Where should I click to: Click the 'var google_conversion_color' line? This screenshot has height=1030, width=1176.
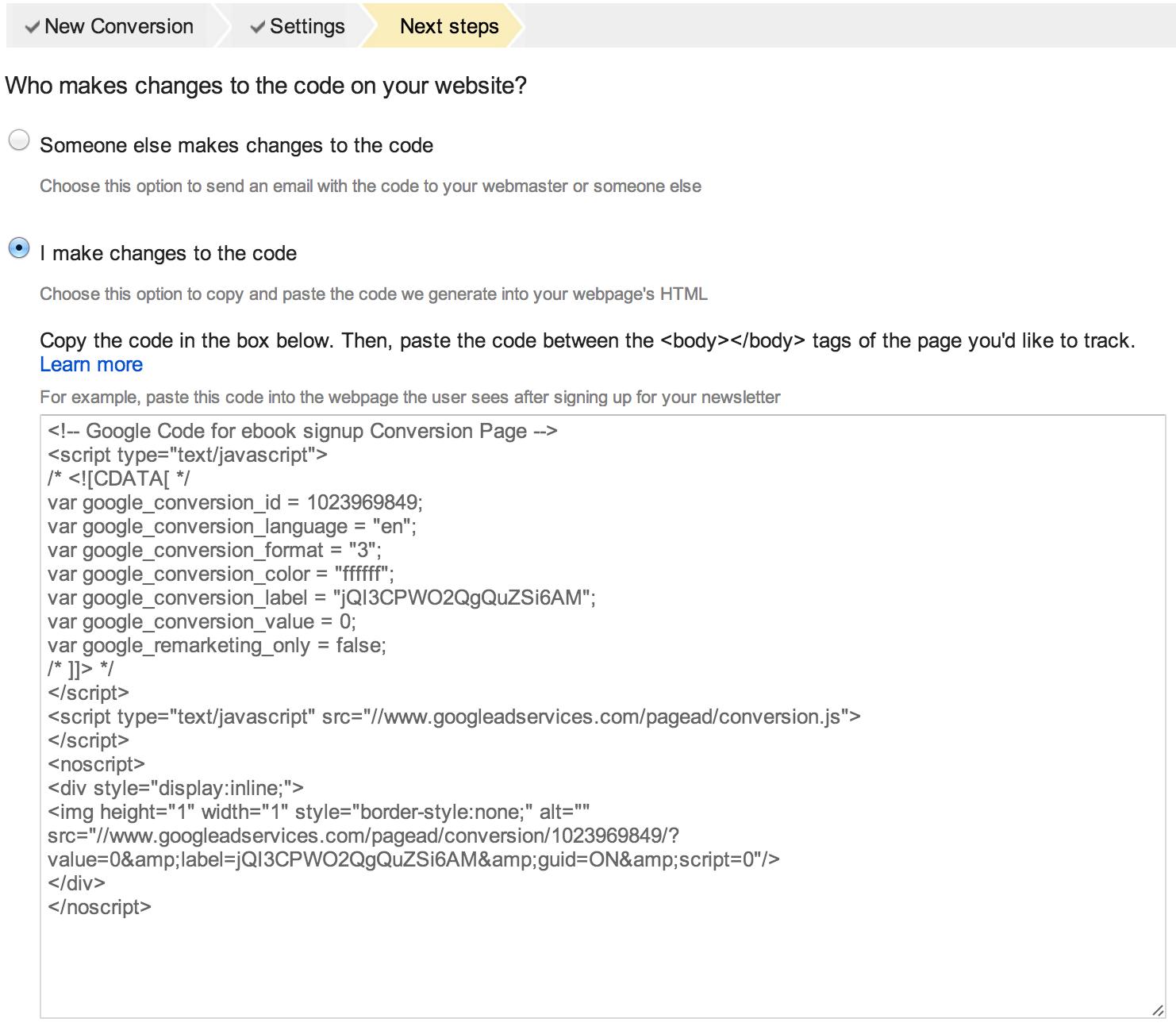tap(221, 575)
